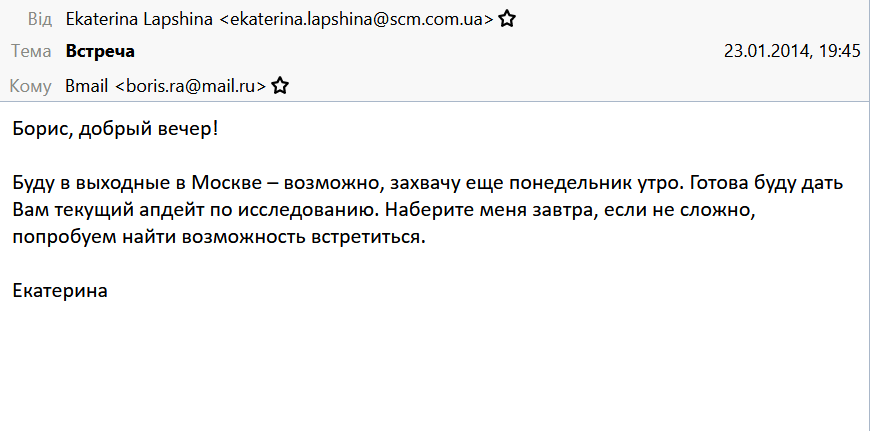Viewport: 872px width, 431px height.
Task: Click the signature "Екатерина"
Action: coord(60,291)
